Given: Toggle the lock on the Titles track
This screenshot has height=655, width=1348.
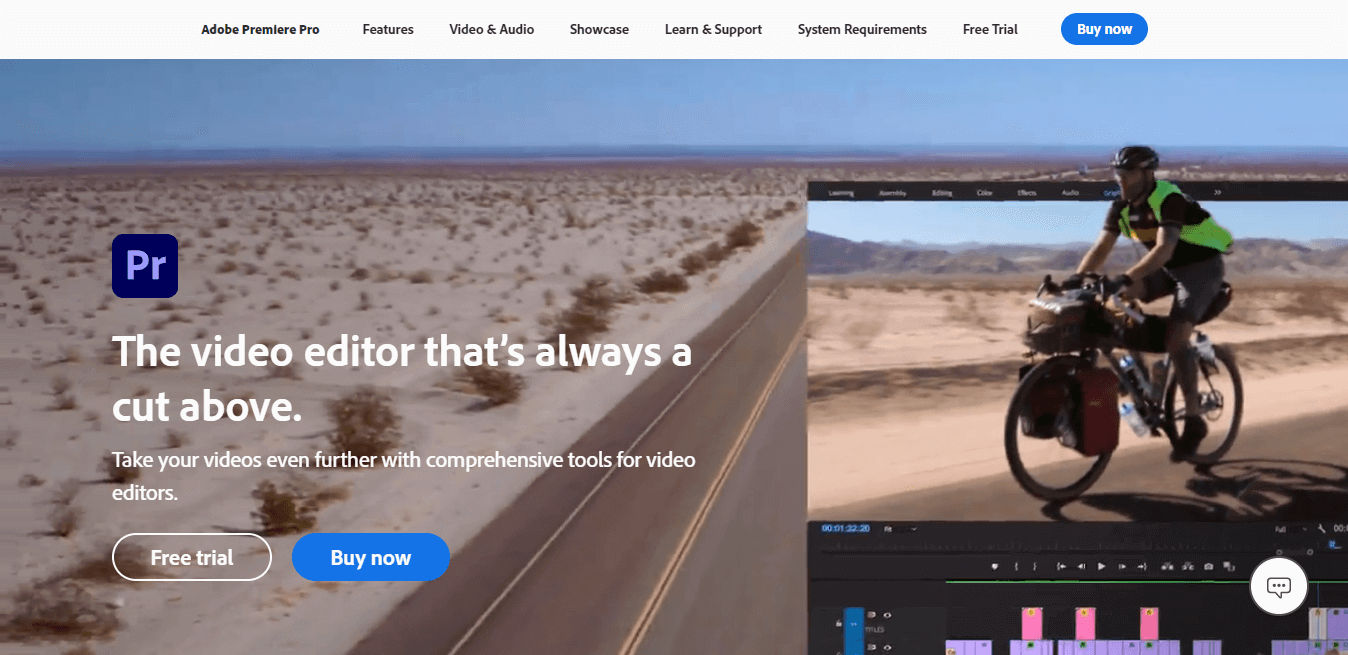Looking at the screenshot, I should (838, 622).
